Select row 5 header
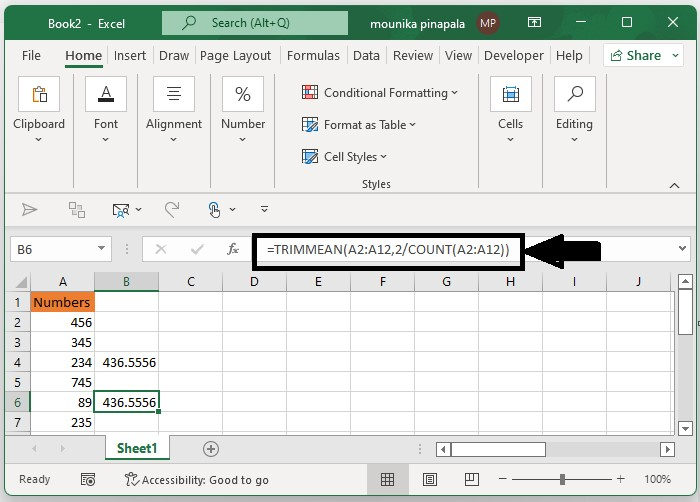Viewport: 700px width, 502px height. click(x=17, y=382)
